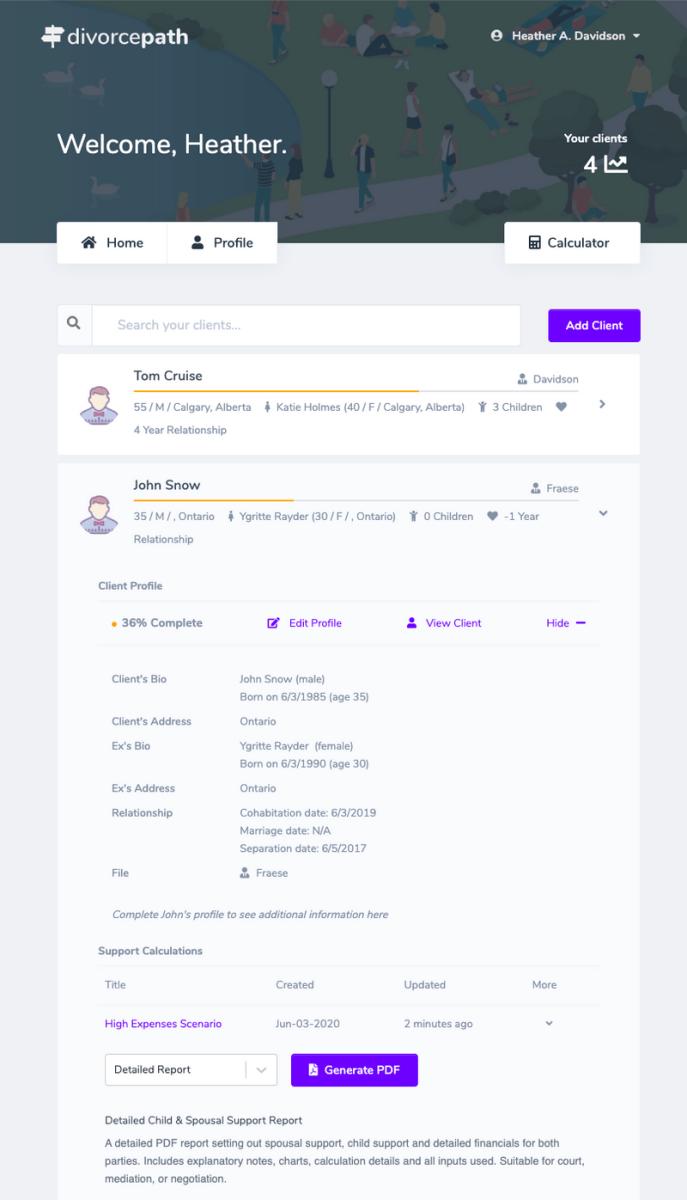The width and height of the screenshot is (687, 1200).
Task: Click the Davidson file owner icon
Action: pyautogui.click(x=522, y=379)
